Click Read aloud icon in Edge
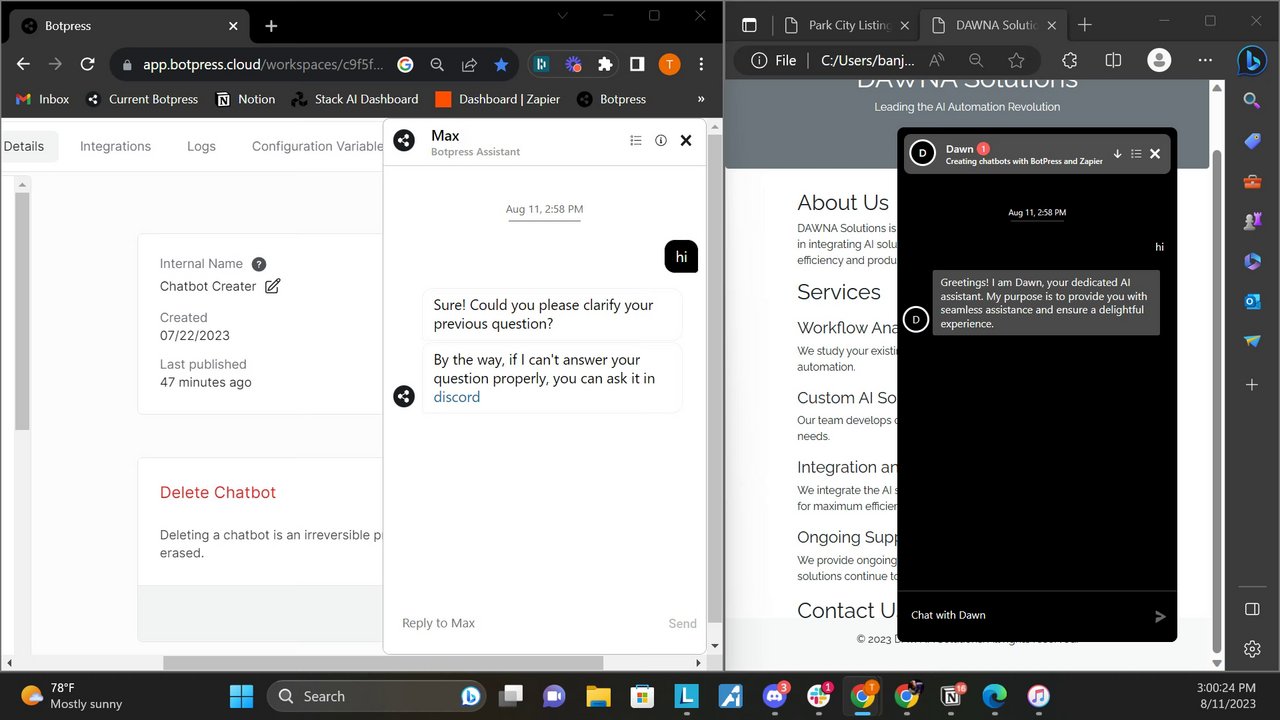Screen dimensions: 1280x720 [x=937, y=60]
